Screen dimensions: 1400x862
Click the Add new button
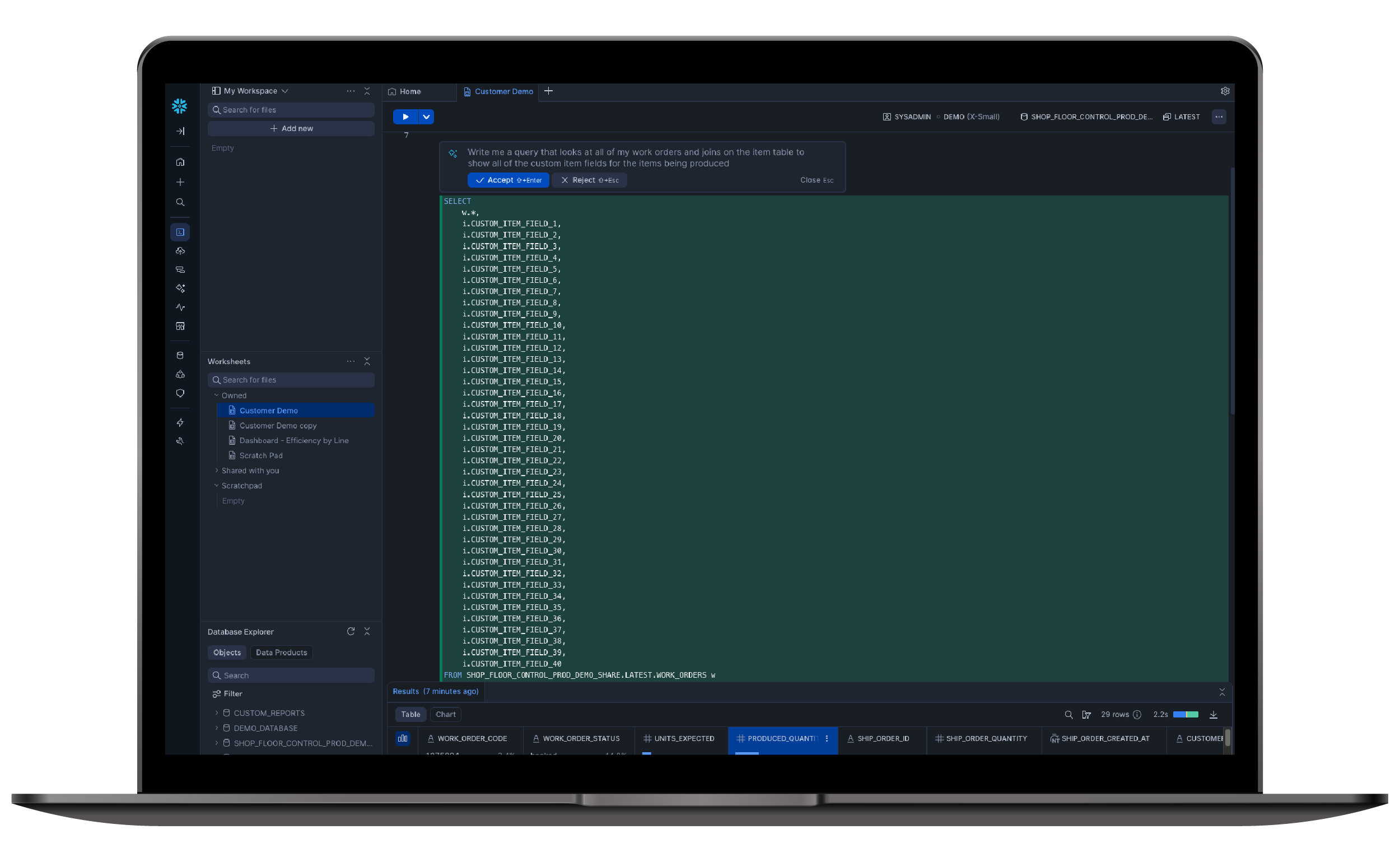tap(291, 128)
